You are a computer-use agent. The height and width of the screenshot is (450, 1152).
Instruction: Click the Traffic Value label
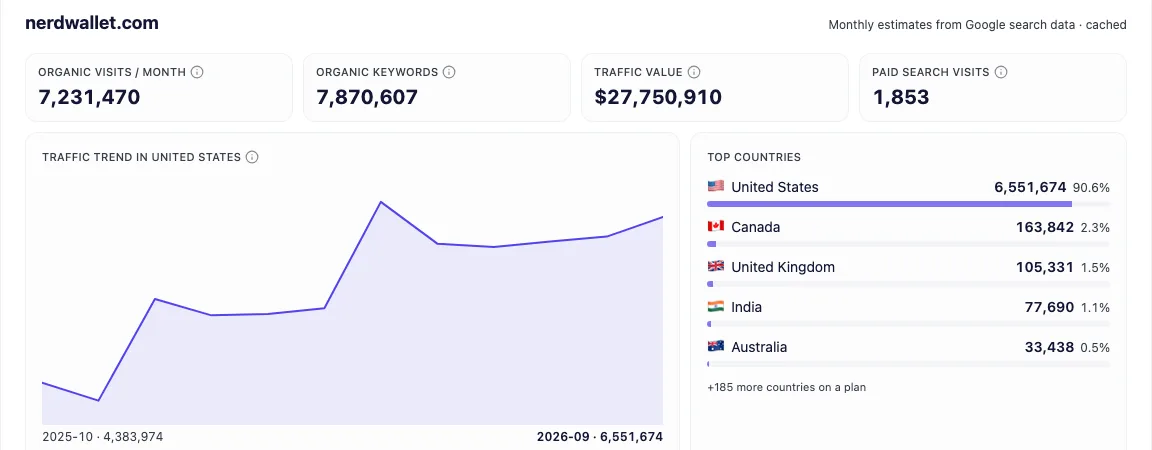638,72
